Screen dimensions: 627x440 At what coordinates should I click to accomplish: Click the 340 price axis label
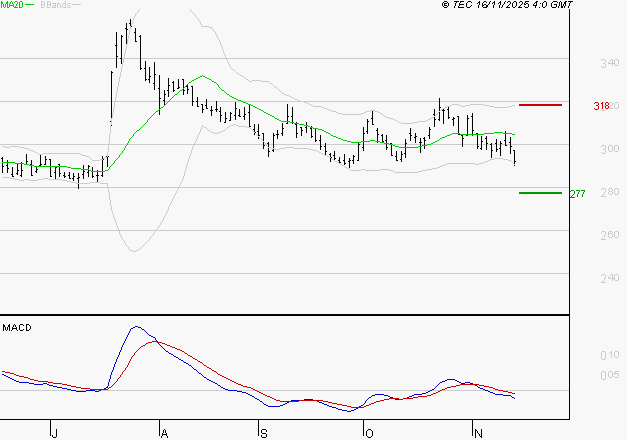click(x=610, y=63)
